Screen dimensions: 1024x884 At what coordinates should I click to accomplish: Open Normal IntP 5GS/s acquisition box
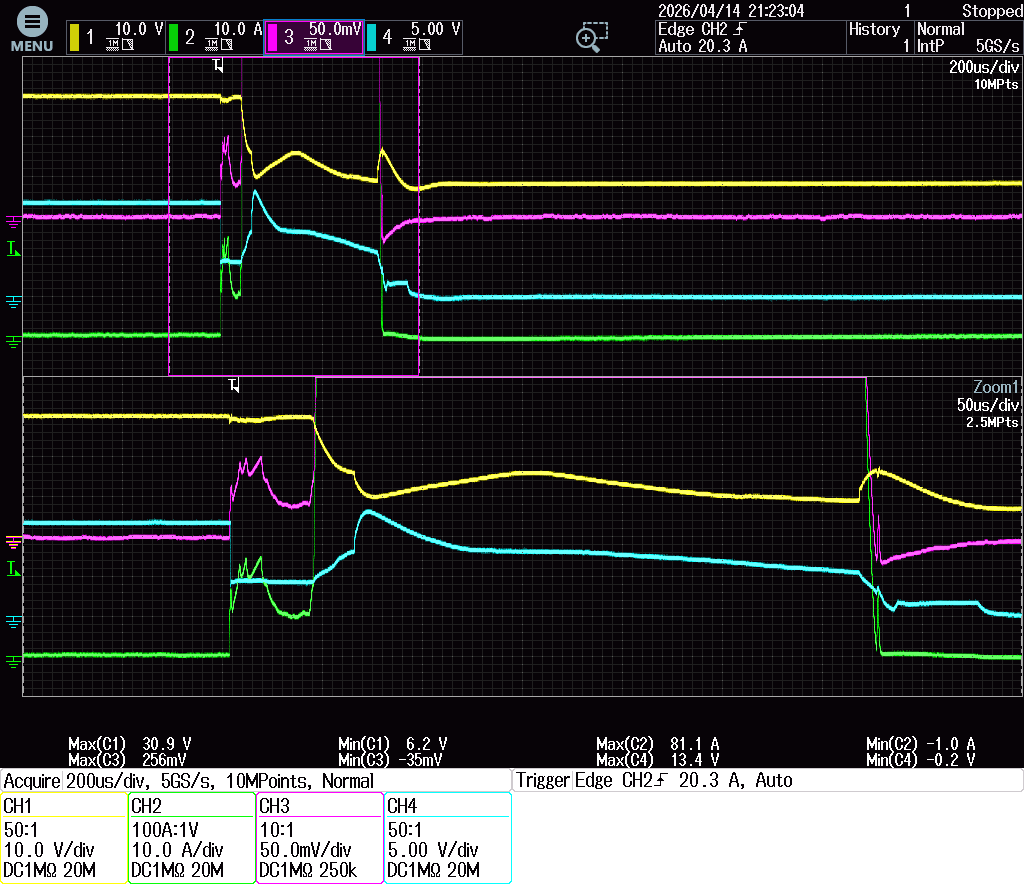tap(968, 37)
